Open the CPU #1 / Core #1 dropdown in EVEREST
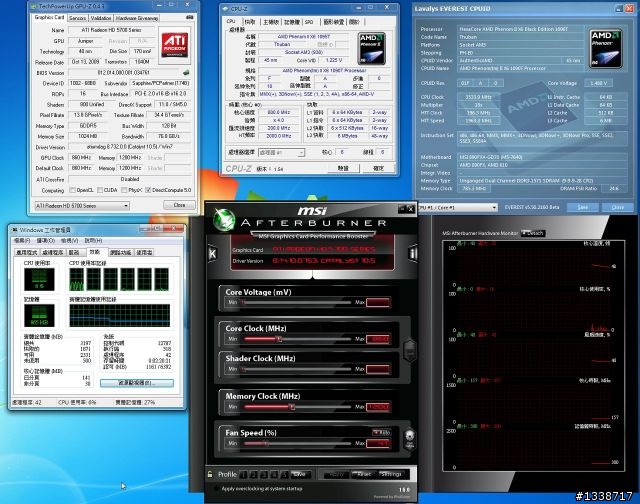Image resolution: width=640 pixels, height=504 pixels. point(457,208)
